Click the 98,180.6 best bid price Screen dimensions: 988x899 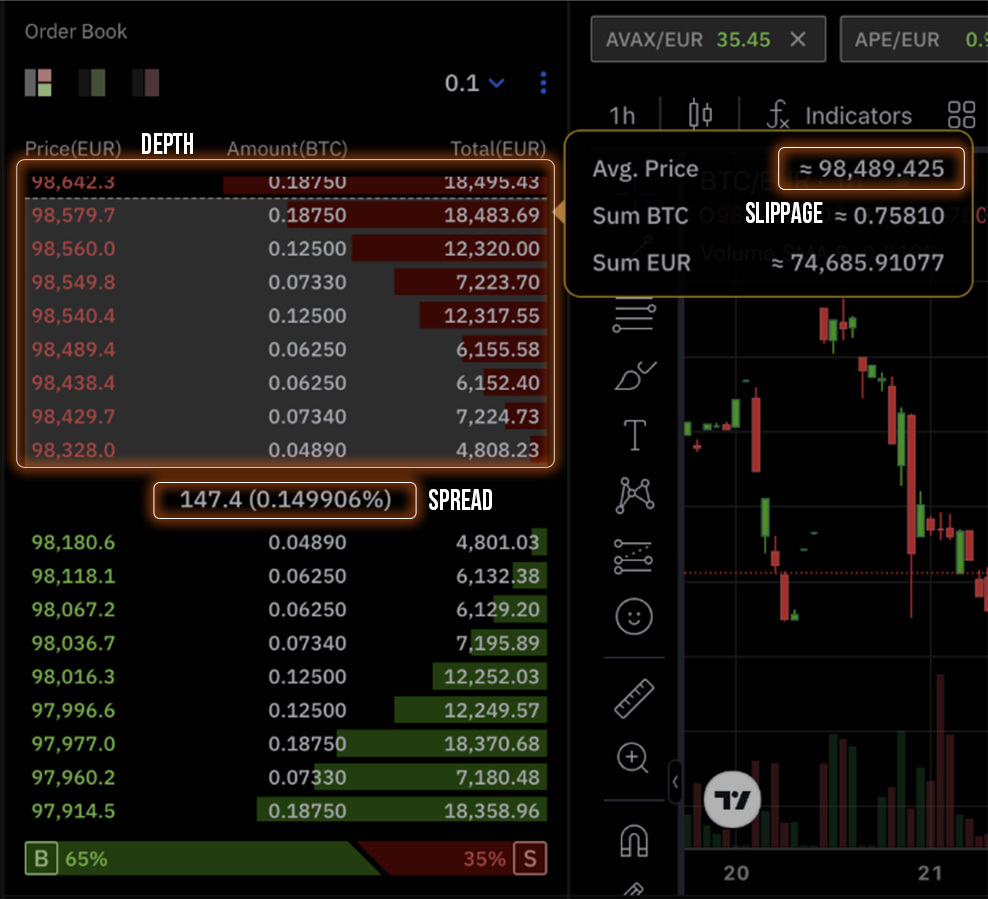73,543
